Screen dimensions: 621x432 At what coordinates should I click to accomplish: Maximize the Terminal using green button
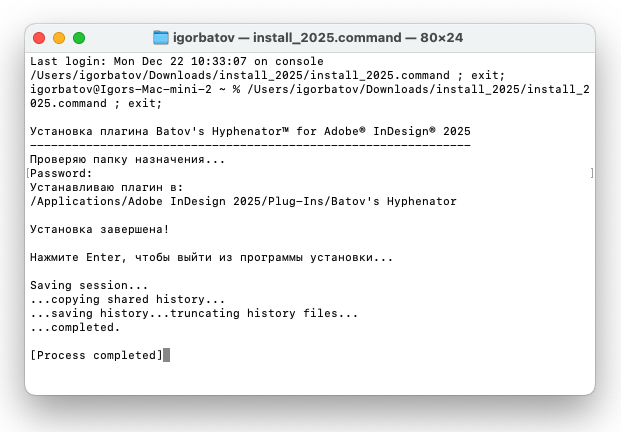point(79,38)
